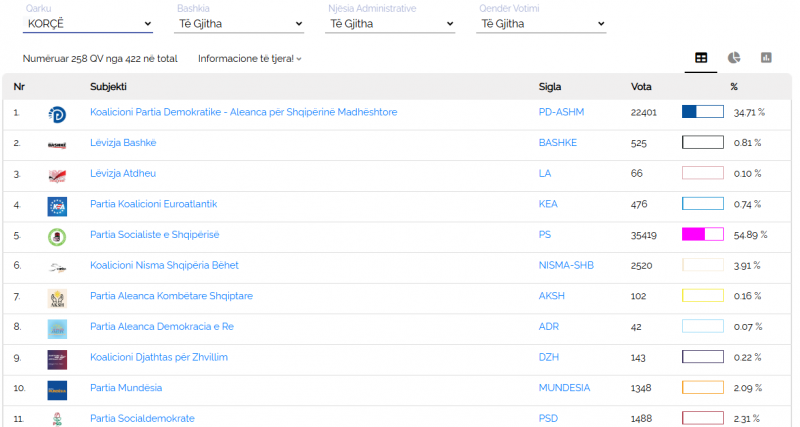Click the Partia Mundësia logo
The width and height of the screenshot is (800, 427).
coord(57,390)
